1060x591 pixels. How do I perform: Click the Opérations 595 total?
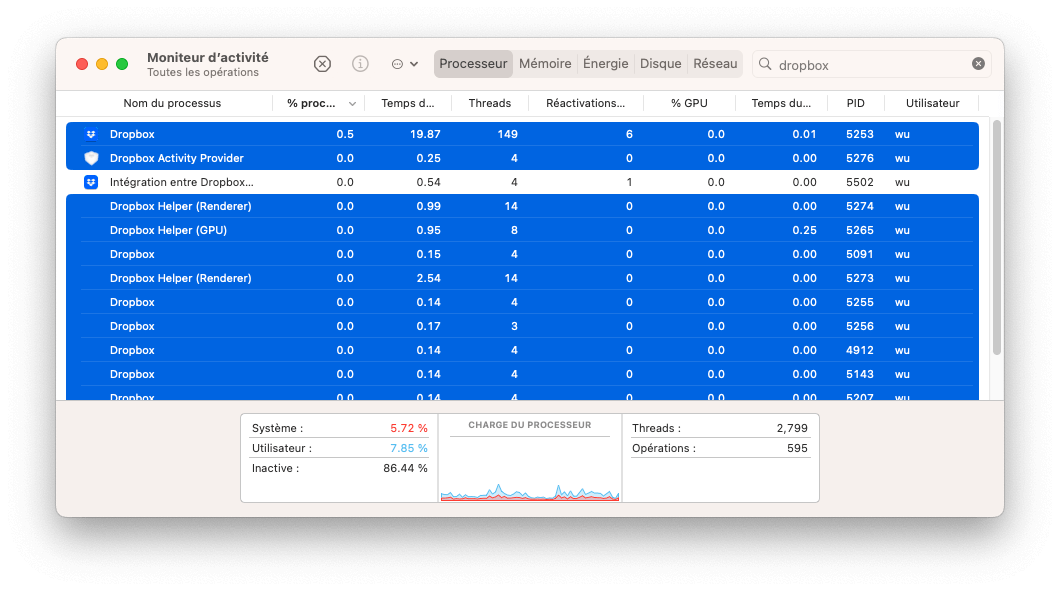tap(797, 448)
